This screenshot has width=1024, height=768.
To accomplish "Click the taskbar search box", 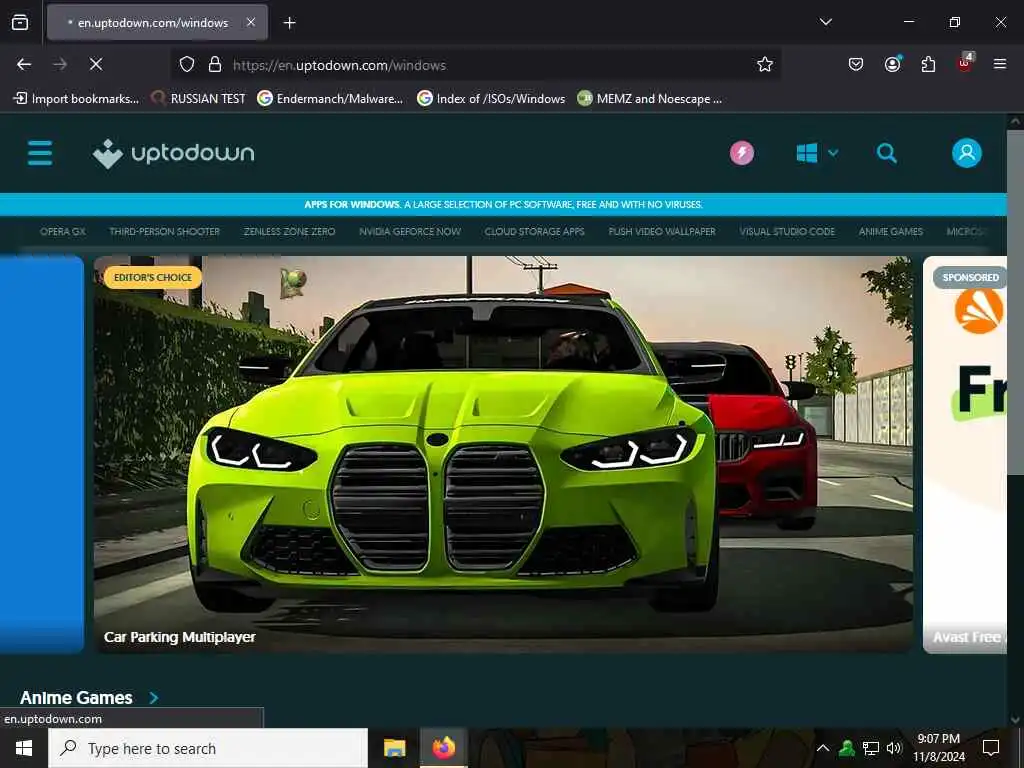I will (x=208, y=748).
